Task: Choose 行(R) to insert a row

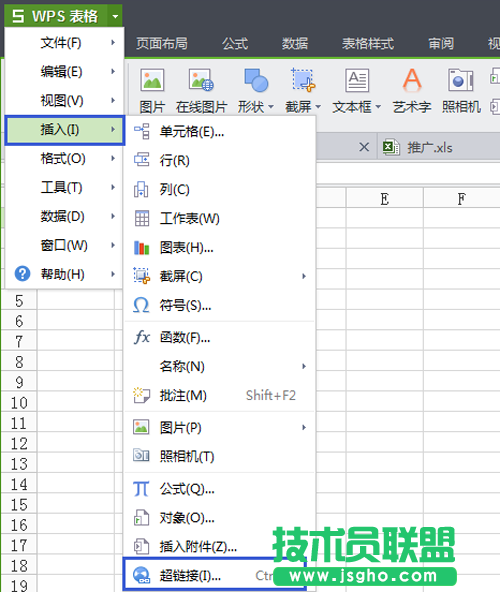Action: (220, 160)
